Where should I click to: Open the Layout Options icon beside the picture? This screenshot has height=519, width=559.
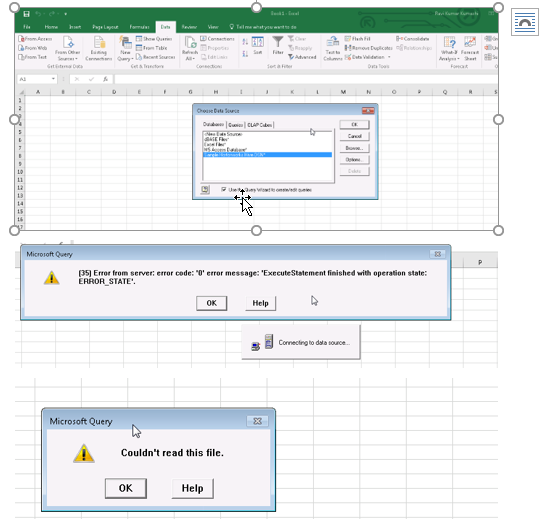(524, 22)
